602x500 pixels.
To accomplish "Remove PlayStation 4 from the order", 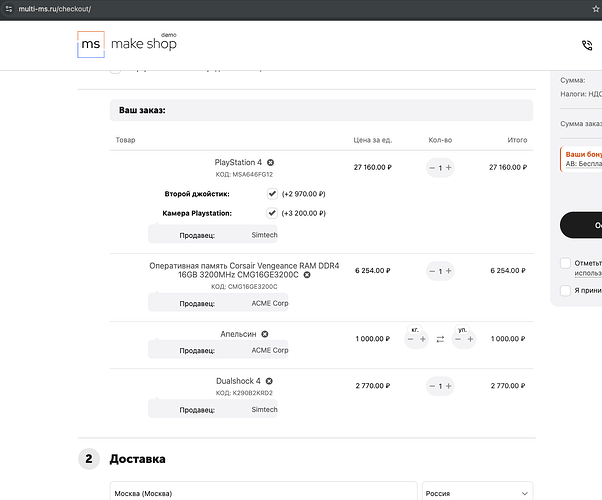I will tap(270, 162).
